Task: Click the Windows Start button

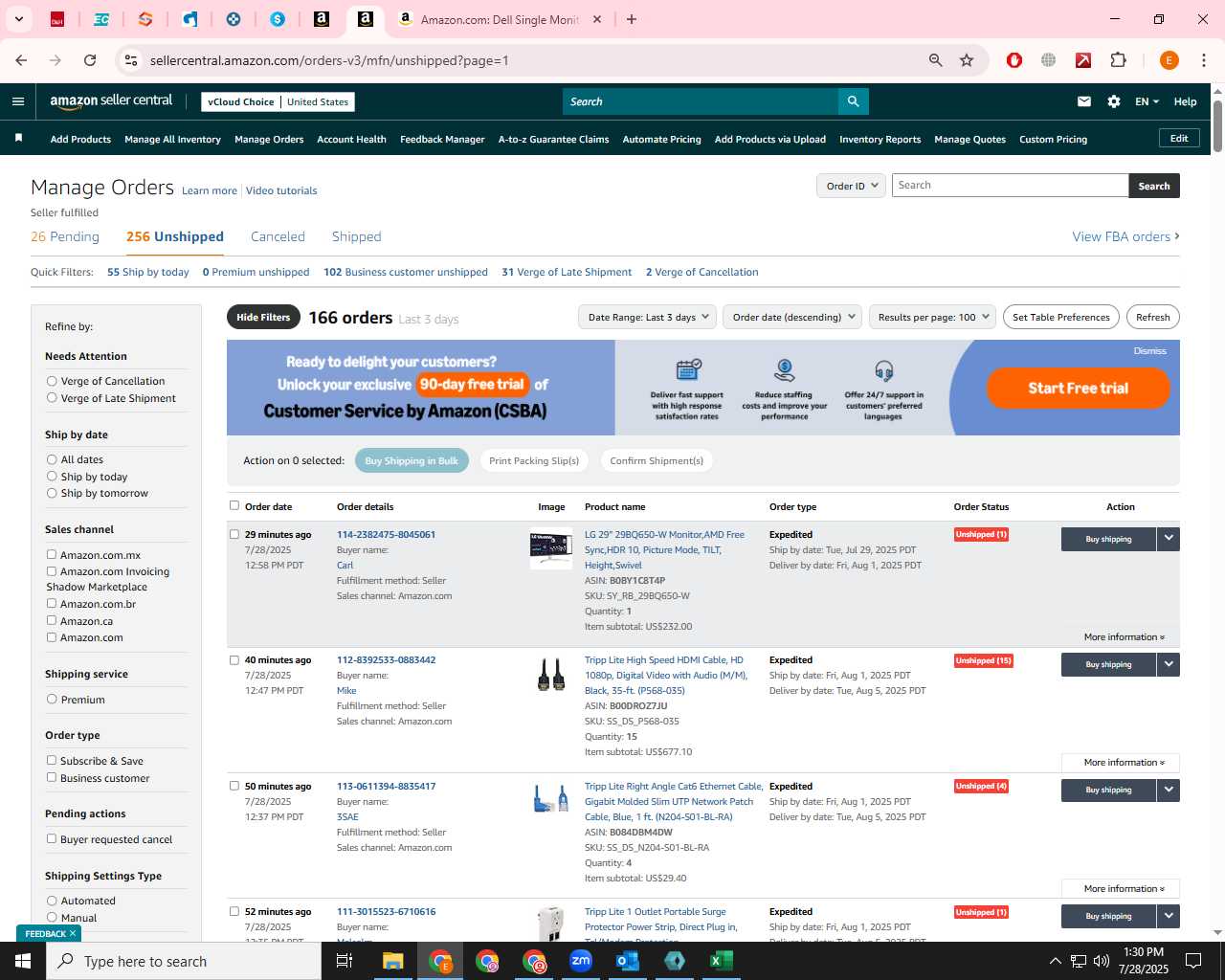Action: tap(23, 961)
